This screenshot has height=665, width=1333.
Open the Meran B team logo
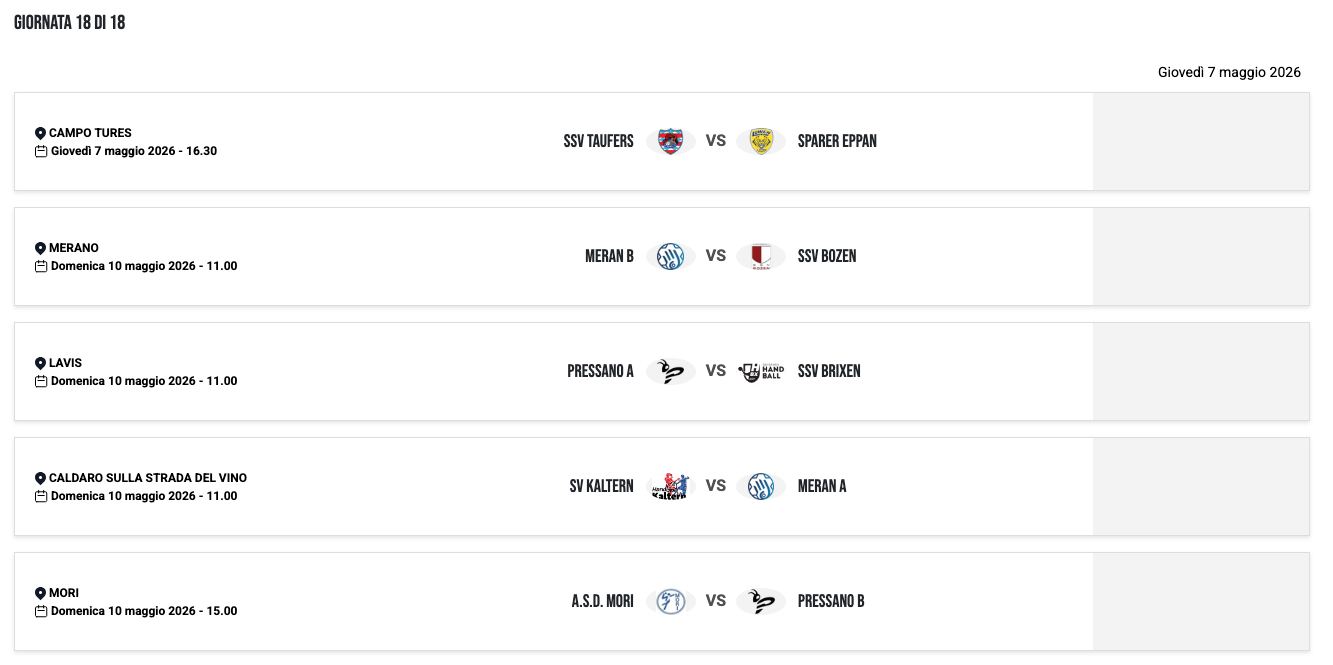pos(670,256)
